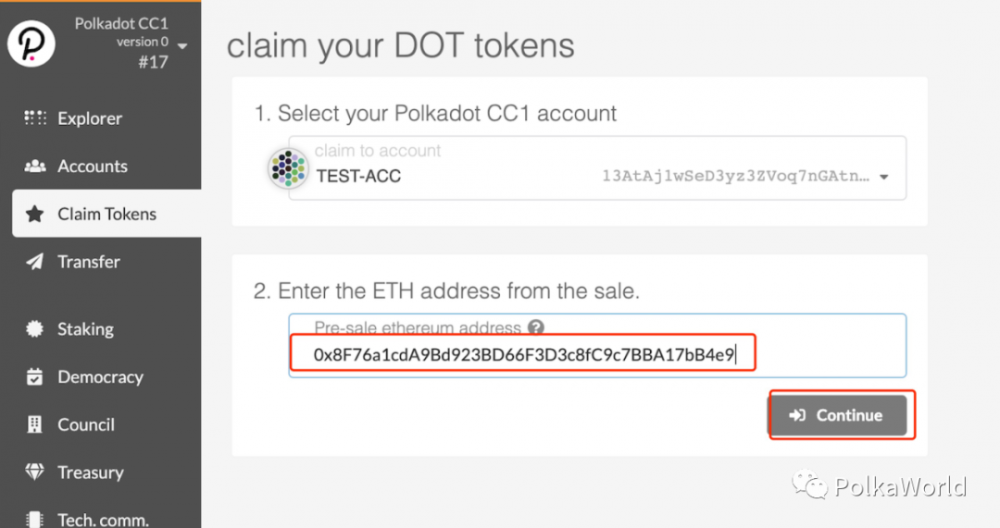Image resolution: width=1000 pixels, height=528 pixels.
Task: Click the Claim Tokens star icon
Action: (x=35, y=214)
